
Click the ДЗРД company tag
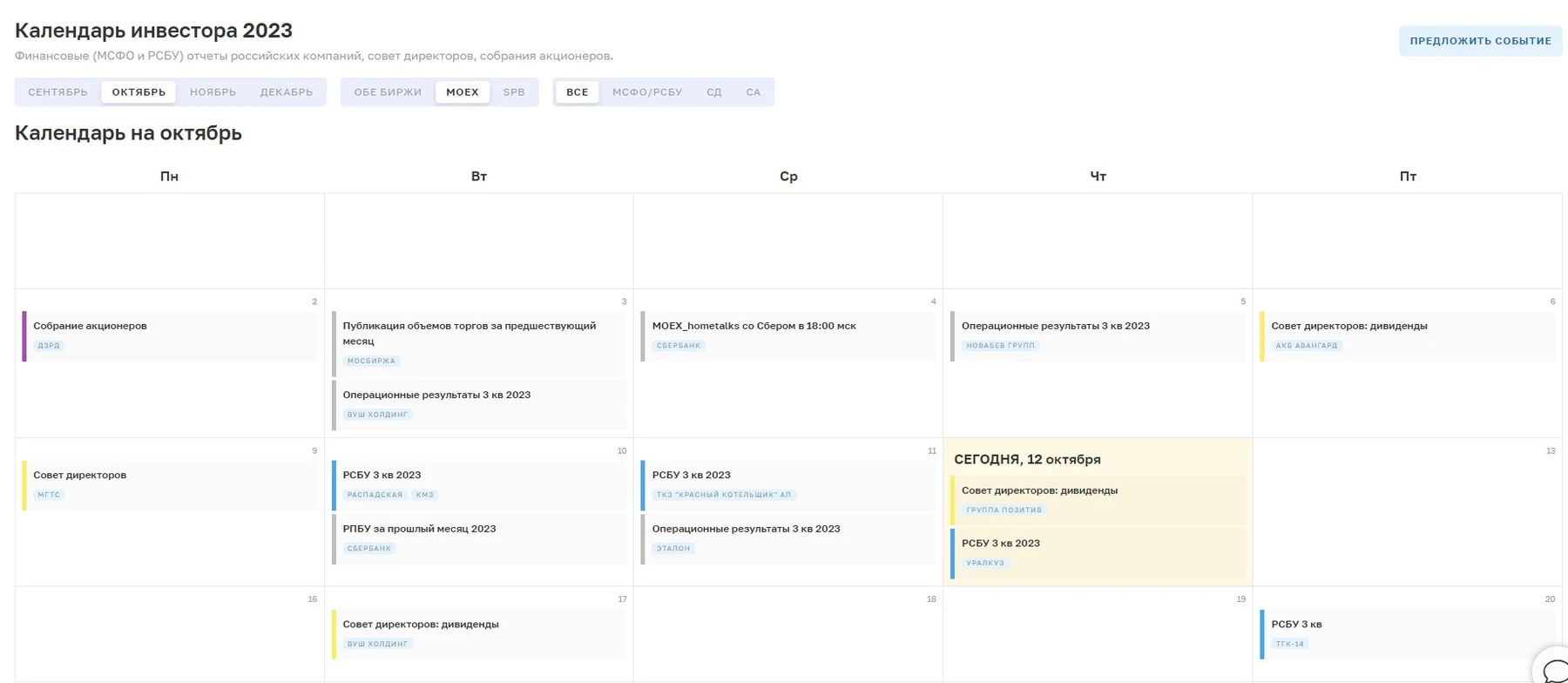pyautogui.click(x=49, y=346)
